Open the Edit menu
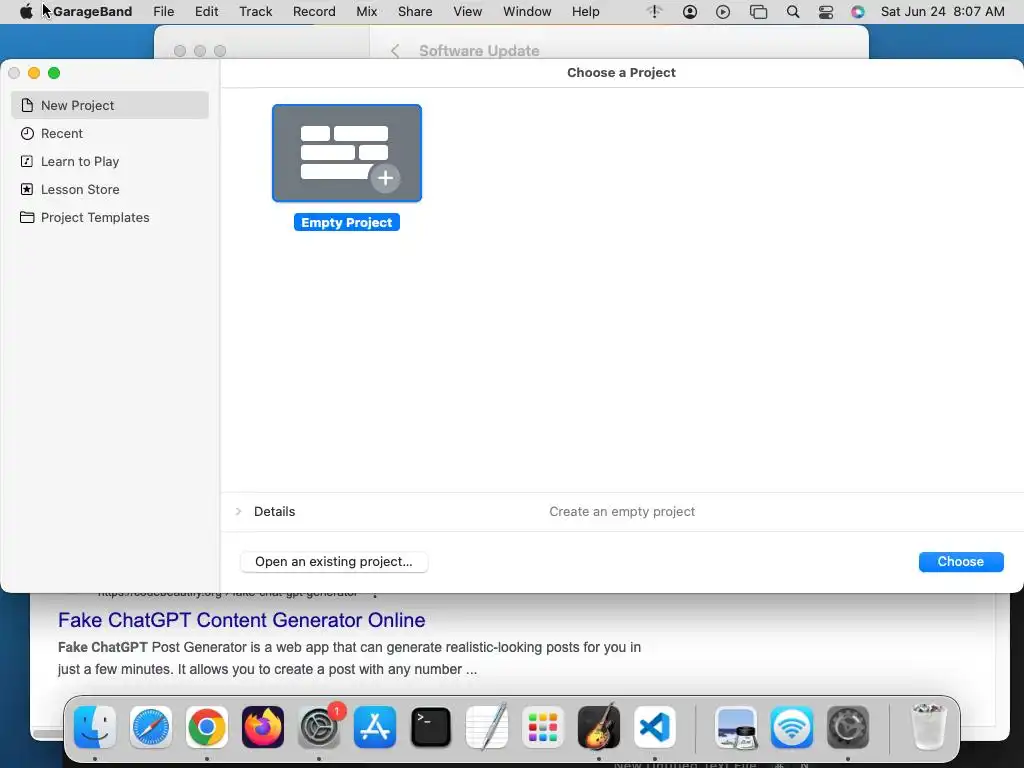This screenshot has height=768, width=1024. (206, 12)
